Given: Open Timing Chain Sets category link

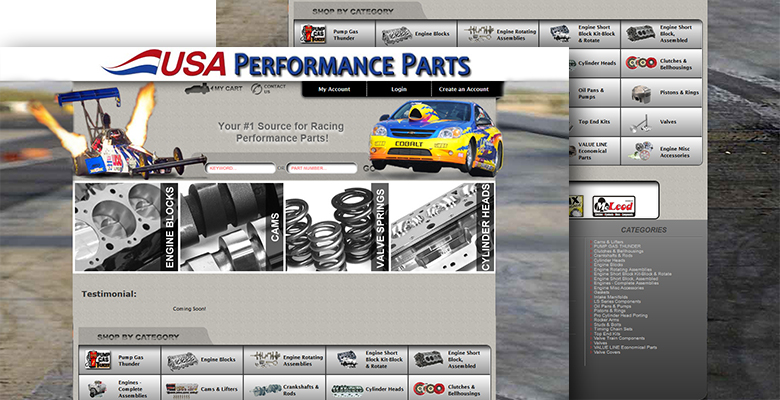Looking at the screenshot, I should [x=613, y=329].
